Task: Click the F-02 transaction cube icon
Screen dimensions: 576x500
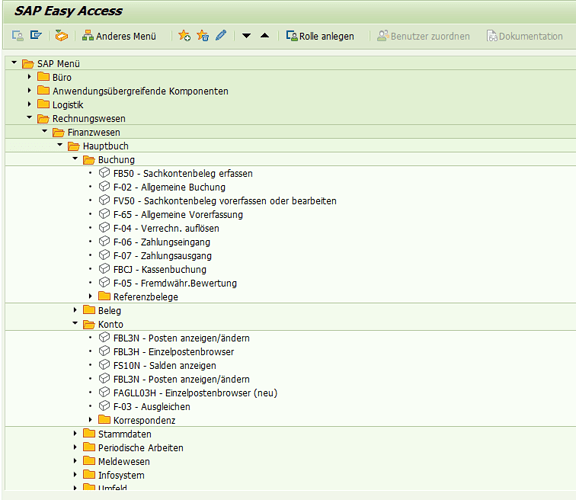Action: click(x=104, y=186)
